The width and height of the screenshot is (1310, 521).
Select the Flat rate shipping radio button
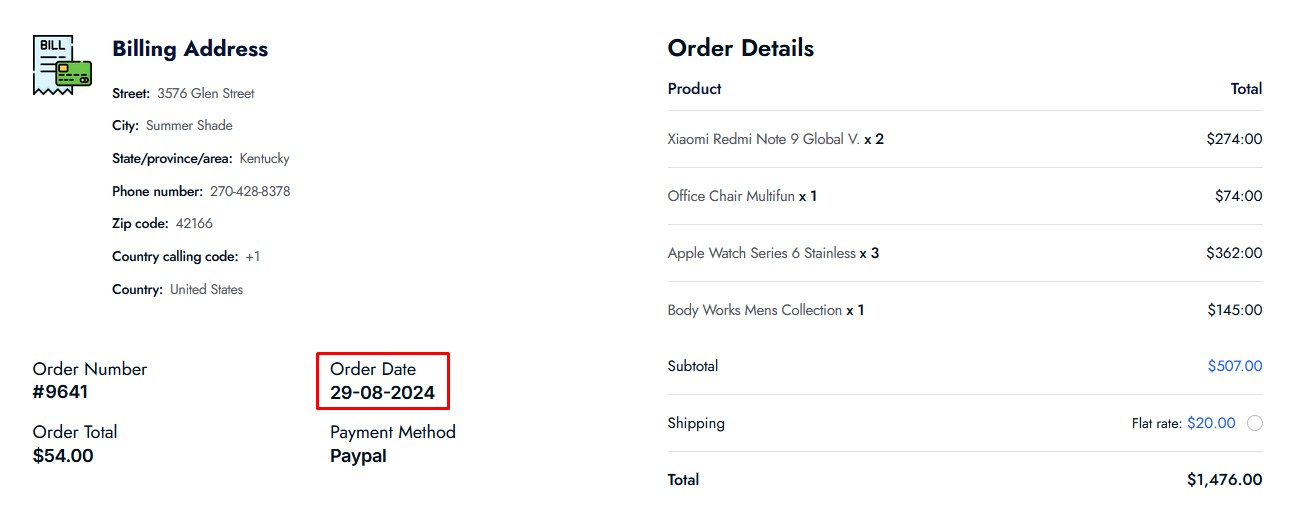(1255, 423)
